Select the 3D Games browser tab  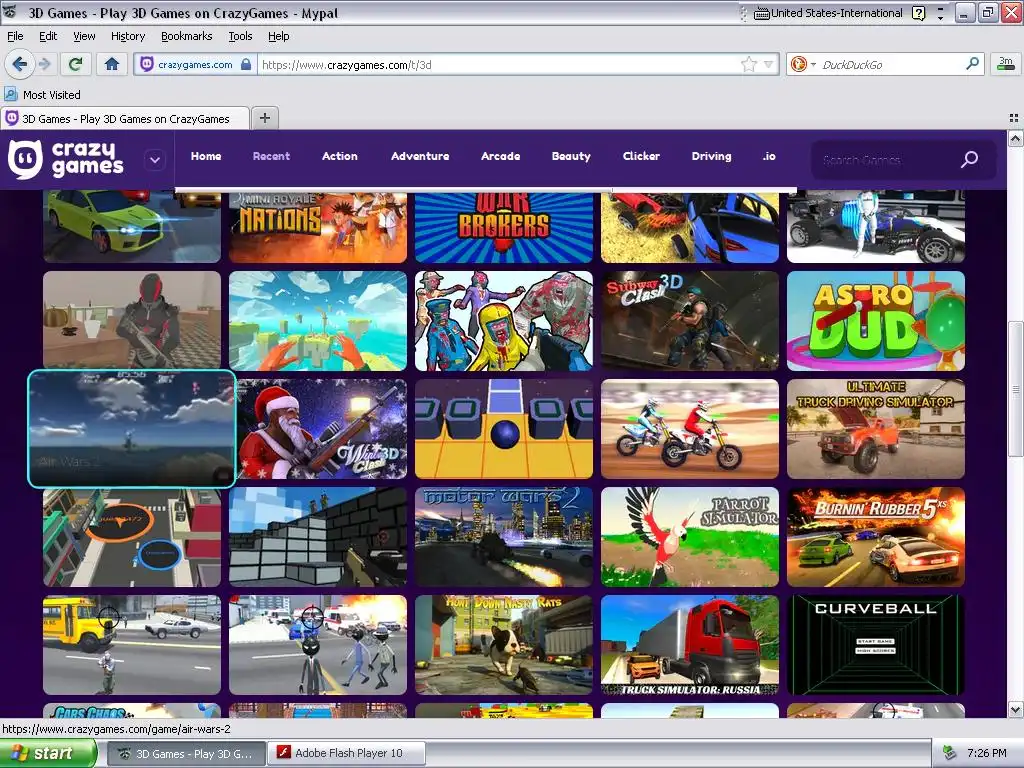coord(125,119)
